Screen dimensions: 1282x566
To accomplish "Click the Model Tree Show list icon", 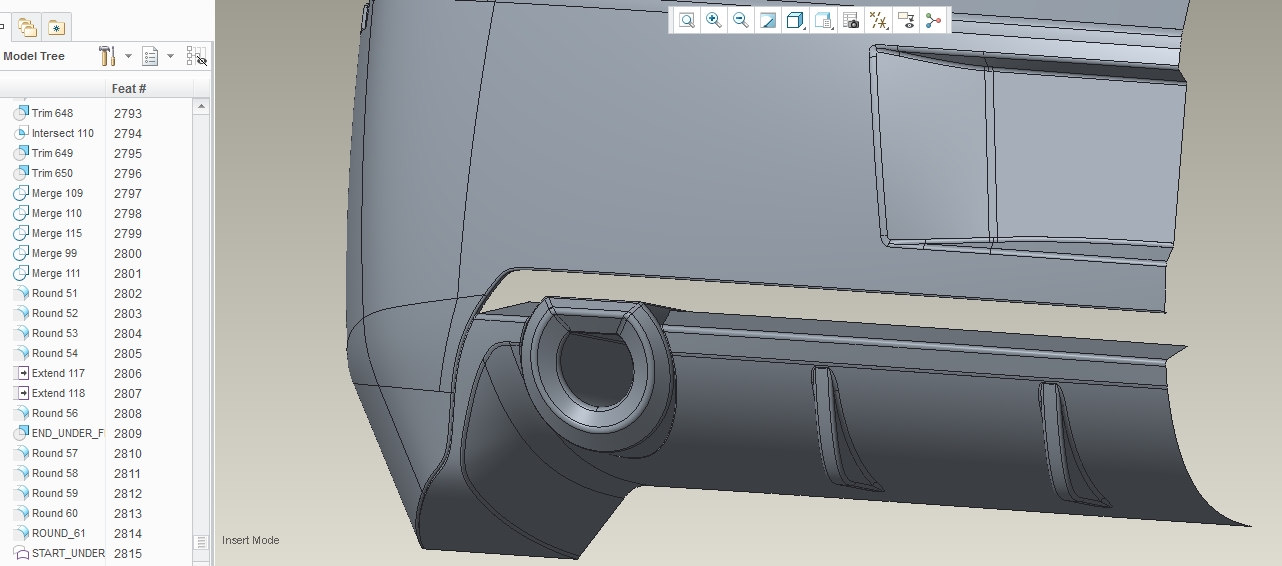I will pyautogui.click(x=150, y=56).
